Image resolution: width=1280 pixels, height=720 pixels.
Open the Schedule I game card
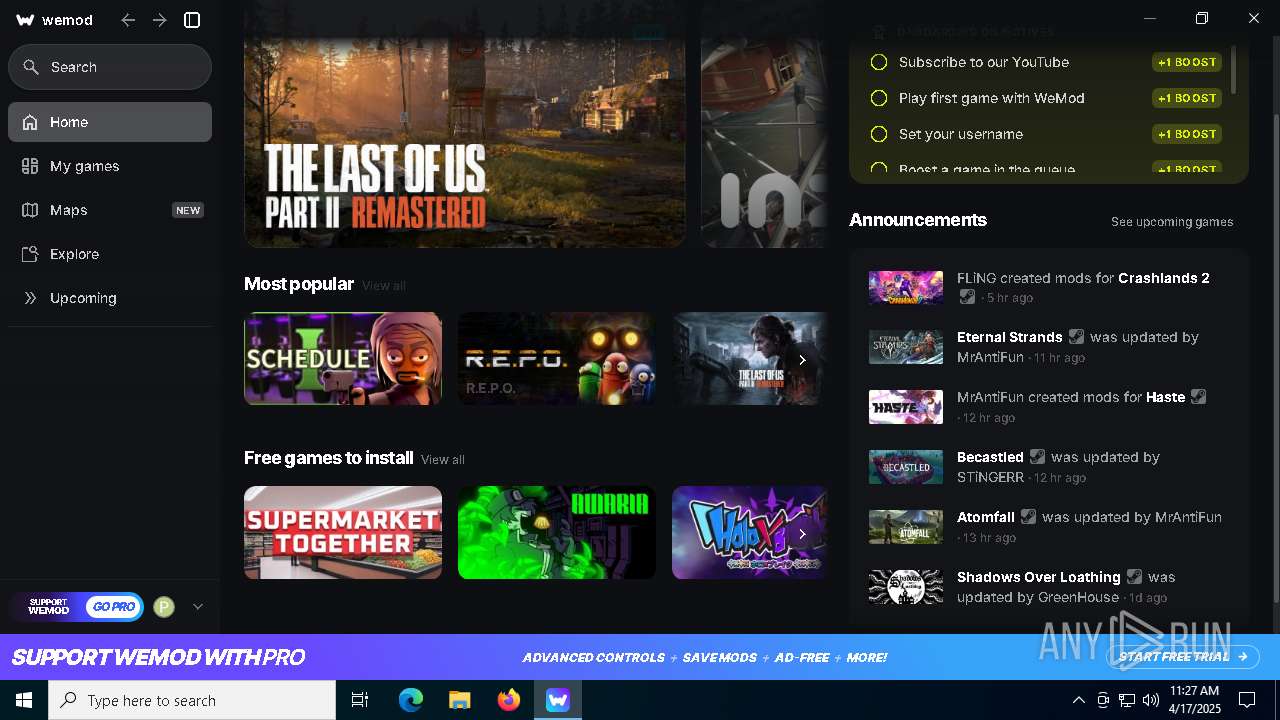coord(343,358)
